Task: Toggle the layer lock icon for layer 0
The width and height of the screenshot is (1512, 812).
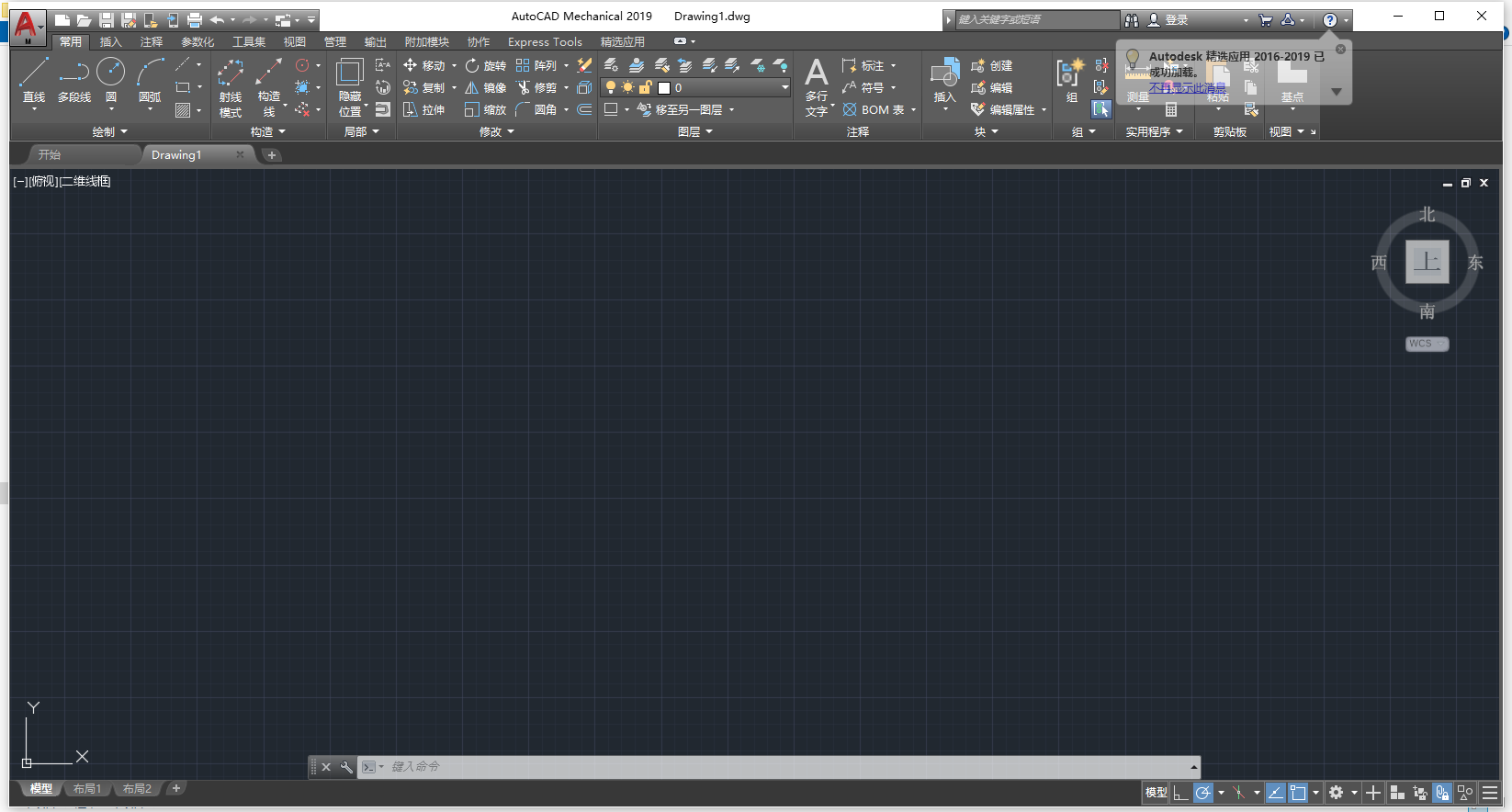Action: (645, 88)
